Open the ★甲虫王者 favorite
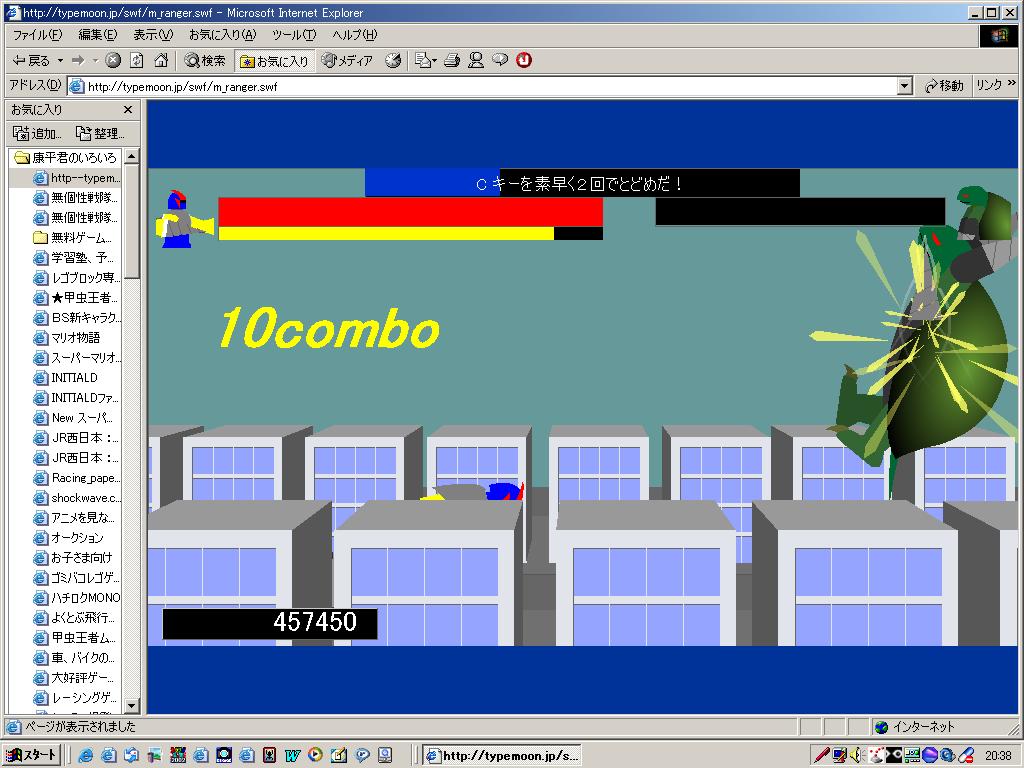The image size is (1024, 768). pos(75,298)
